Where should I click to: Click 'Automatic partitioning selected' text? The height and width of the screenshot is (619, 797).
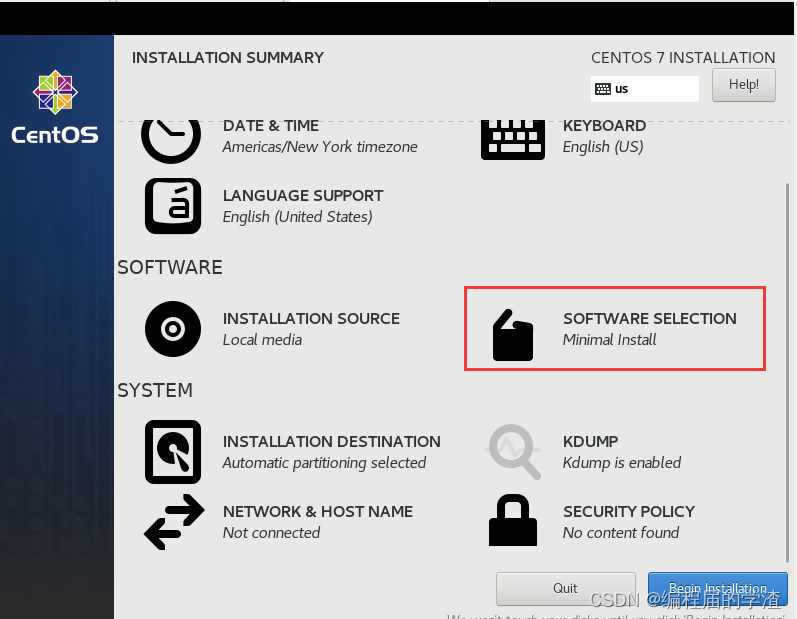click(324, 463)
